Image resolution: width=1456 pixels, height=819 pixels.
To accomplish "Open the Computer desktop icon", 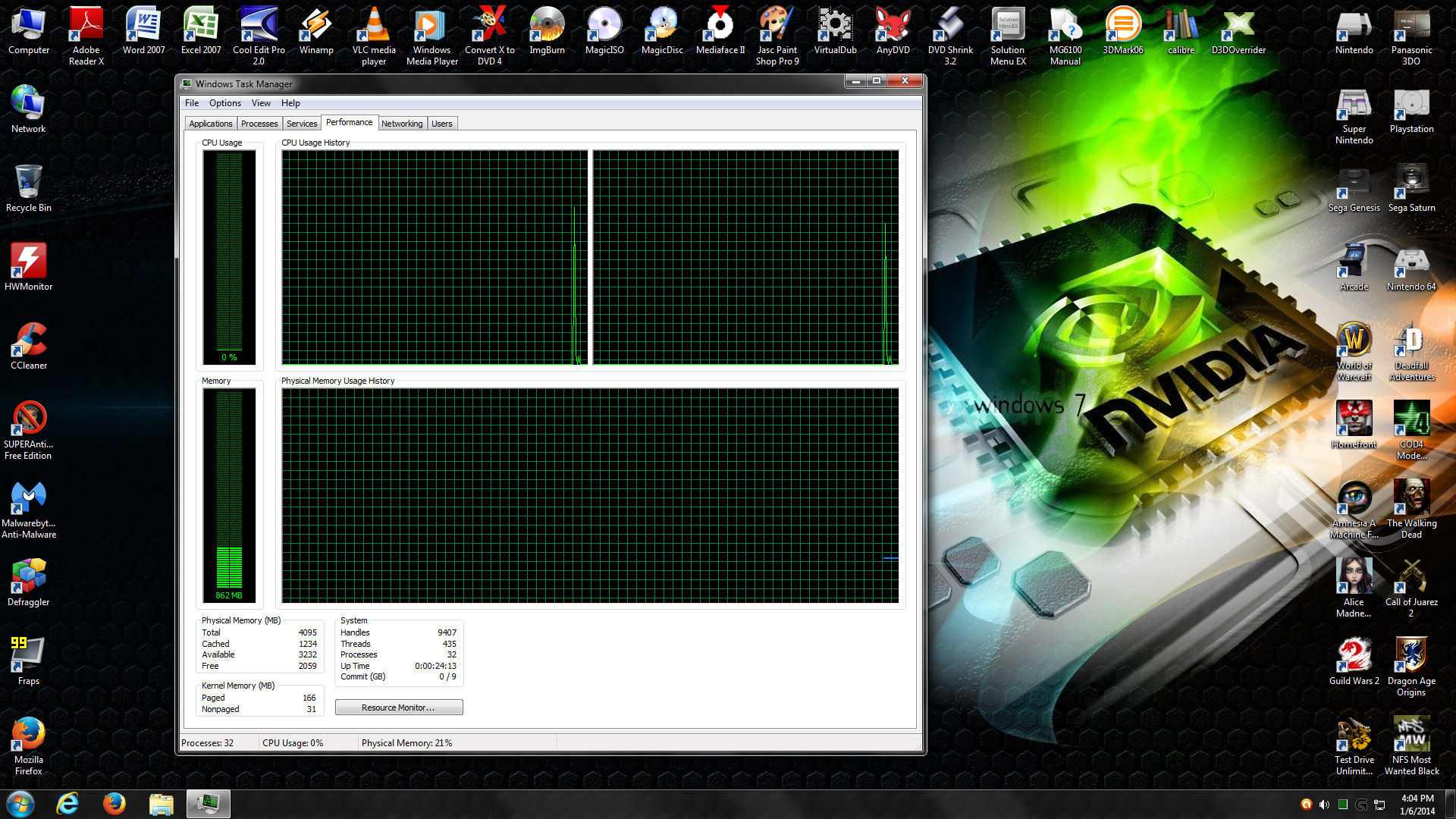I will tap(29, 32).
